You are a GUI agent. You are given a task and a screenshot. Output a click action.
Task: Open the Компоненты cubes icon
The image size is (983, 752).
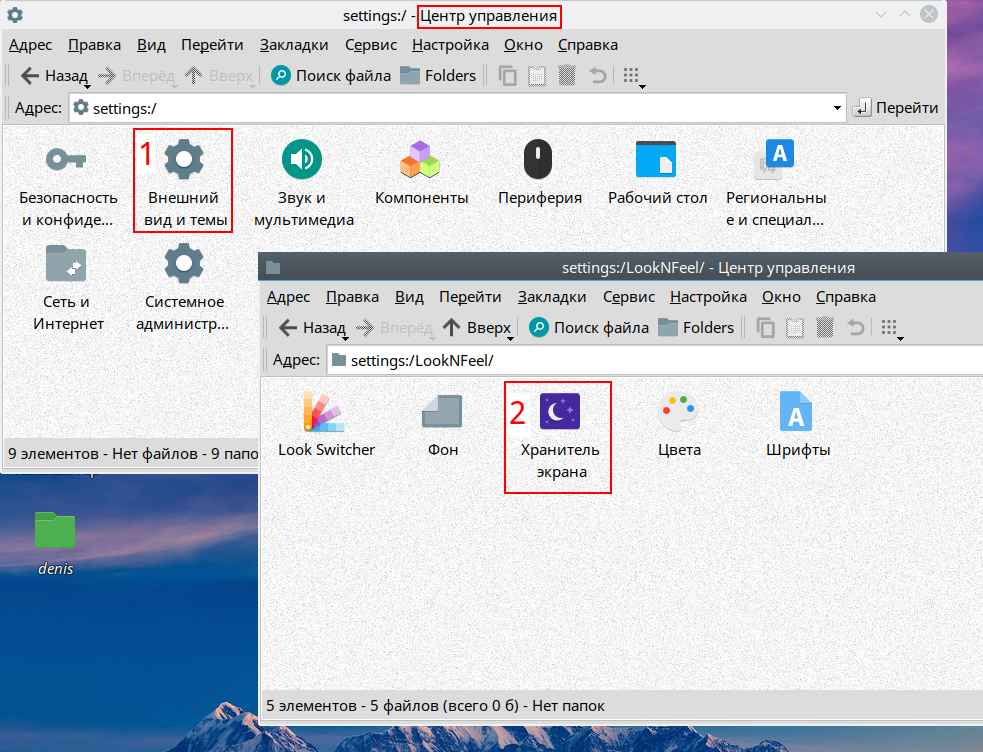click(421, 159)
